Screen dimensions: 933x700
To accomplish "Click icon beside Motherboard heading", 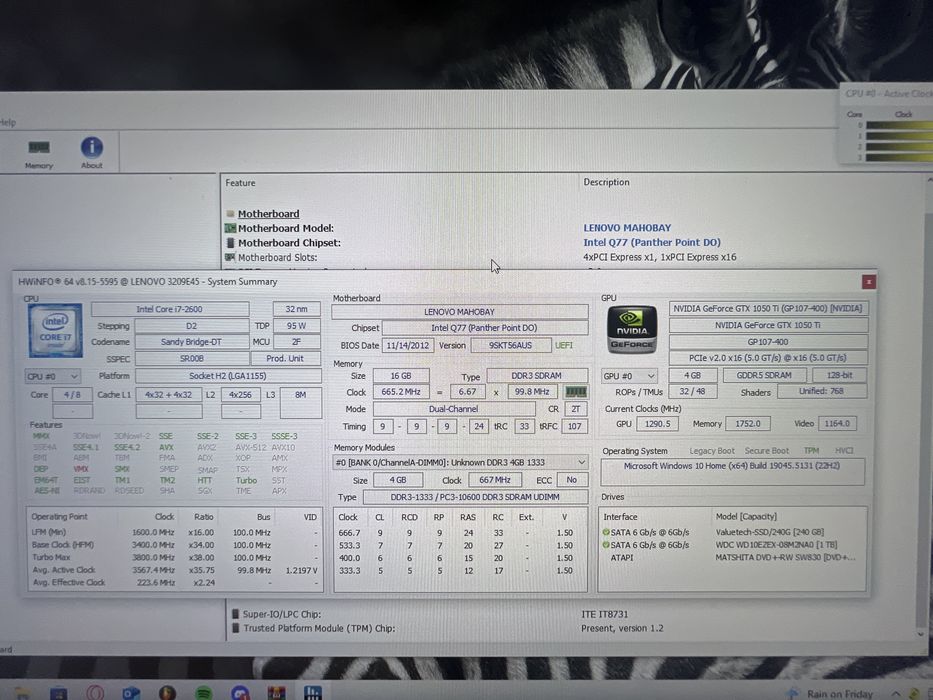I will (x=230, y=214).
